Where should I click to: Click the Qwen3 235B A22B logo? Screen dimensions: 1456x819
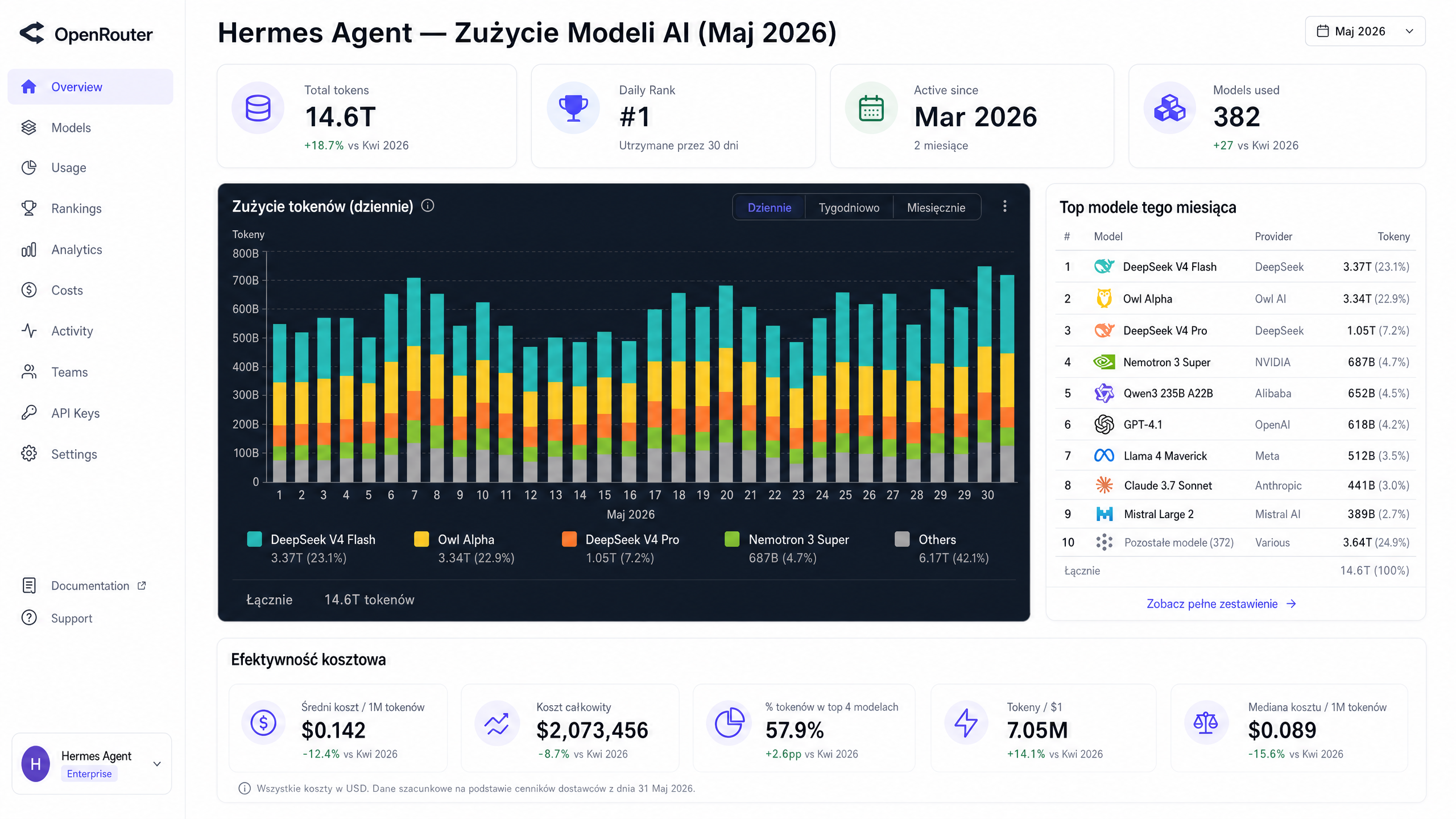(x=1104, y=393)
